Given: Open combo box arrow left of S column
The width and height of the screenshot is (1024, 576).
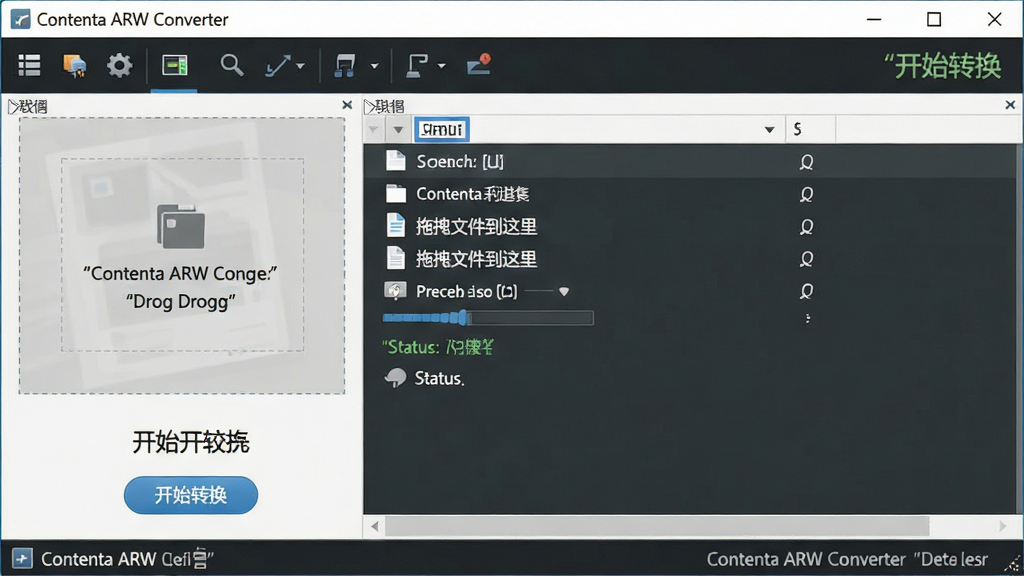Looking at the screenshot, I should pos(769,129).
